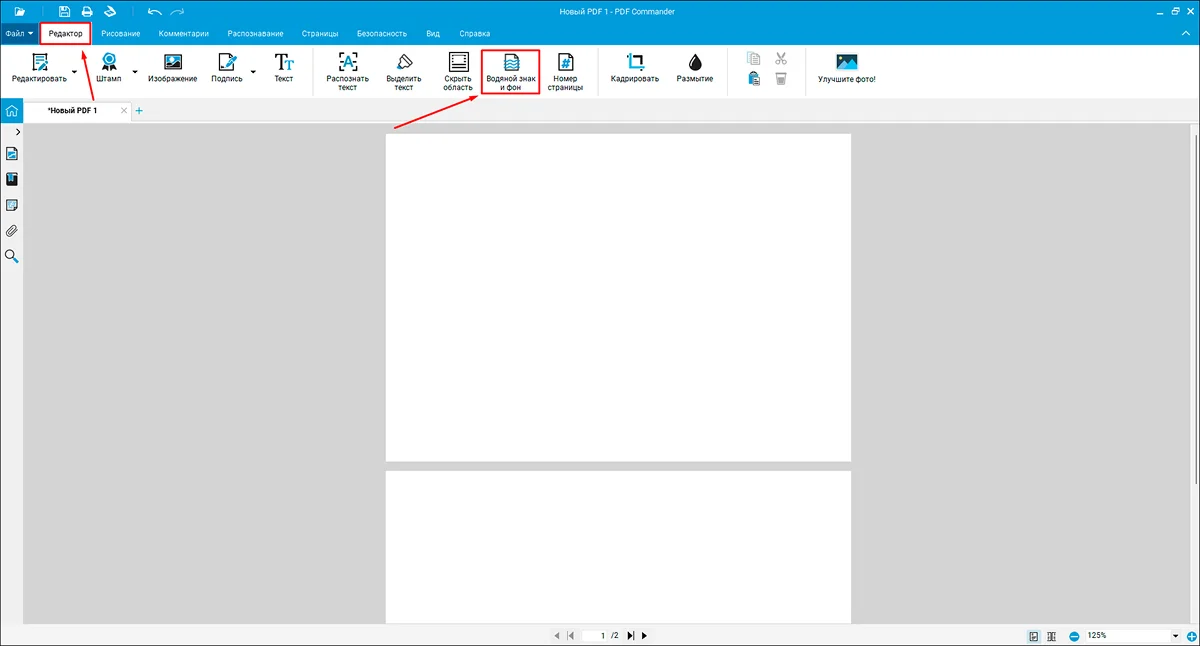
Task: Expand the Подпись dropdown arrow
Action: click(x=253, y=72)
